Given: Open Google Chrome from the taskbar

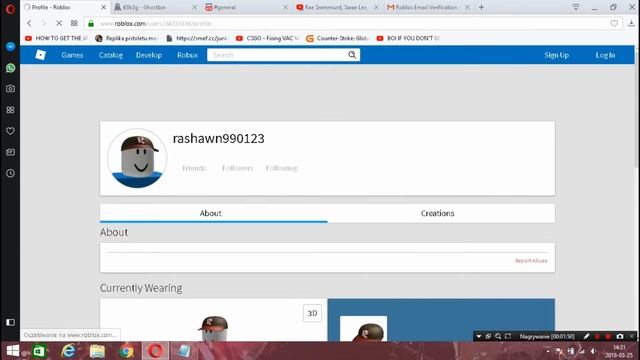Looking at the screenshot, I should (x=127, y=351).
